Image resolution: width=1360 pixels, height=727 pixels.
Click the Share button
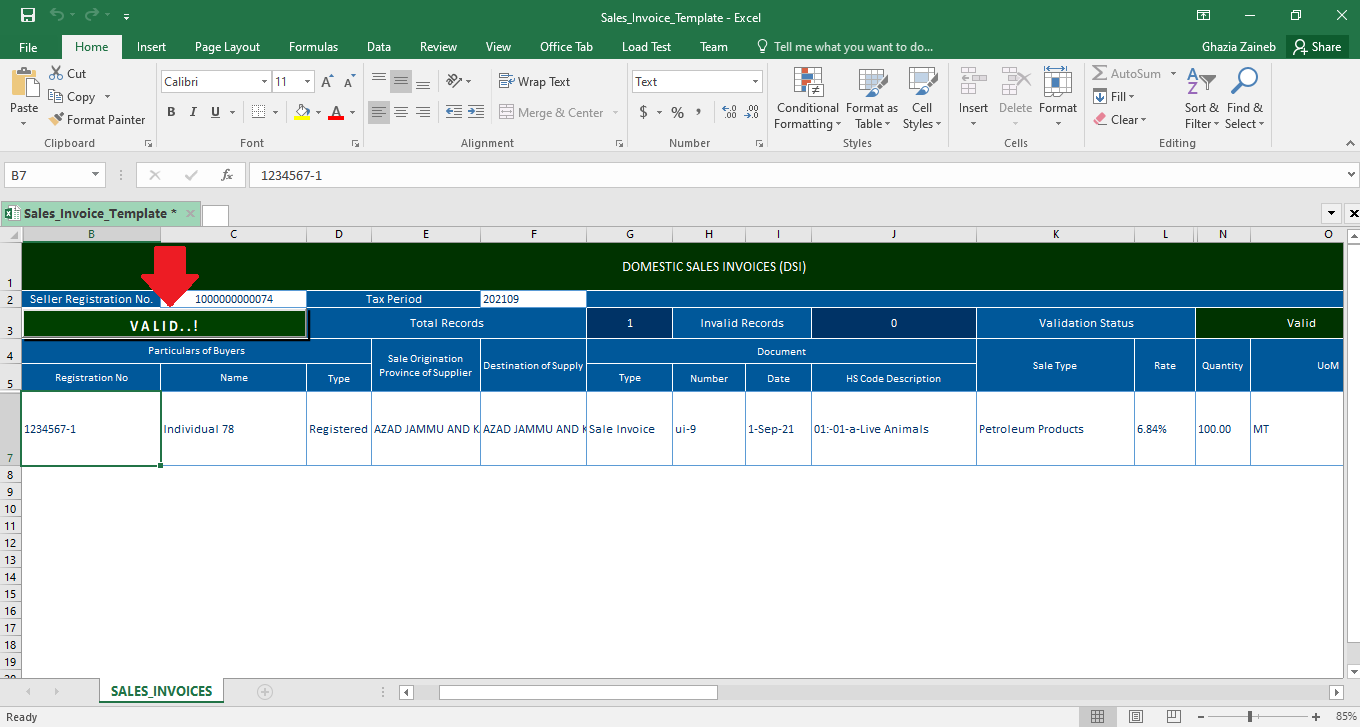click(x=1316, y=47)
